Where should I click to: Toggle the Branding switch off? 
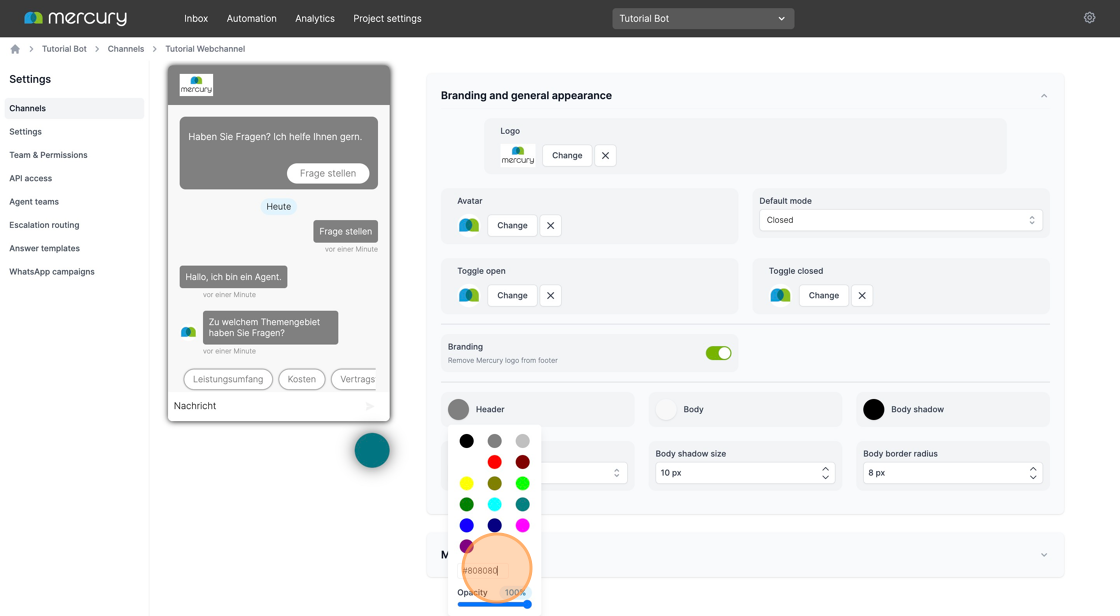[719, 353]
